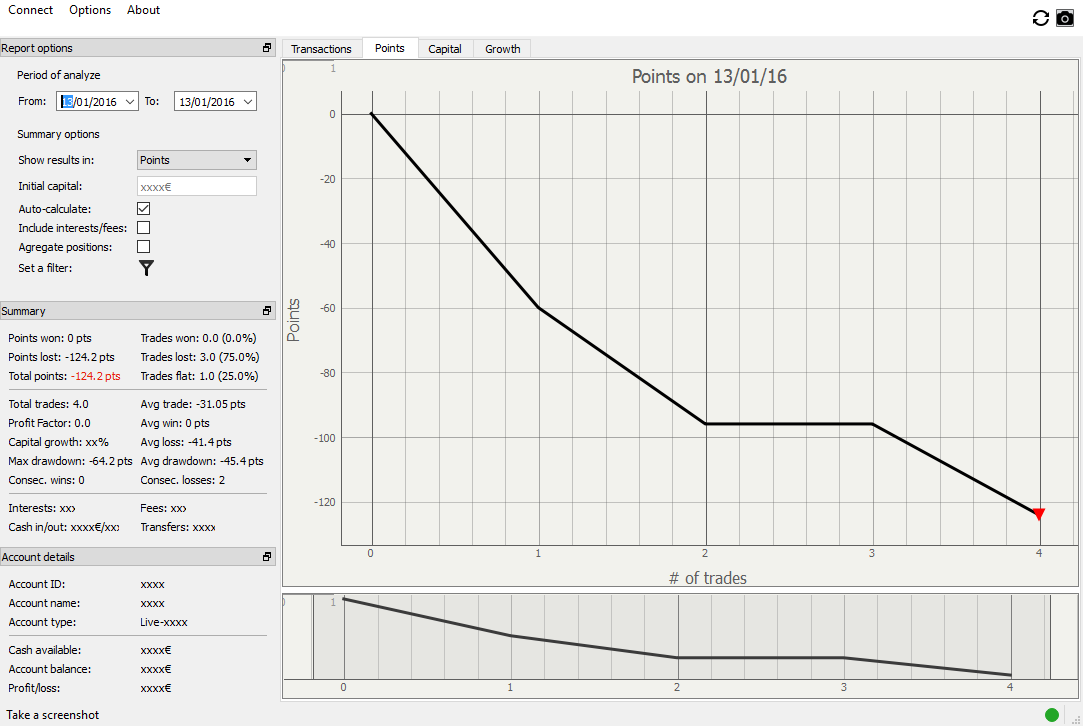This screenshot has width=1083, height=726.
Task: Click the Points y-axis label
Action: (293, 320)
